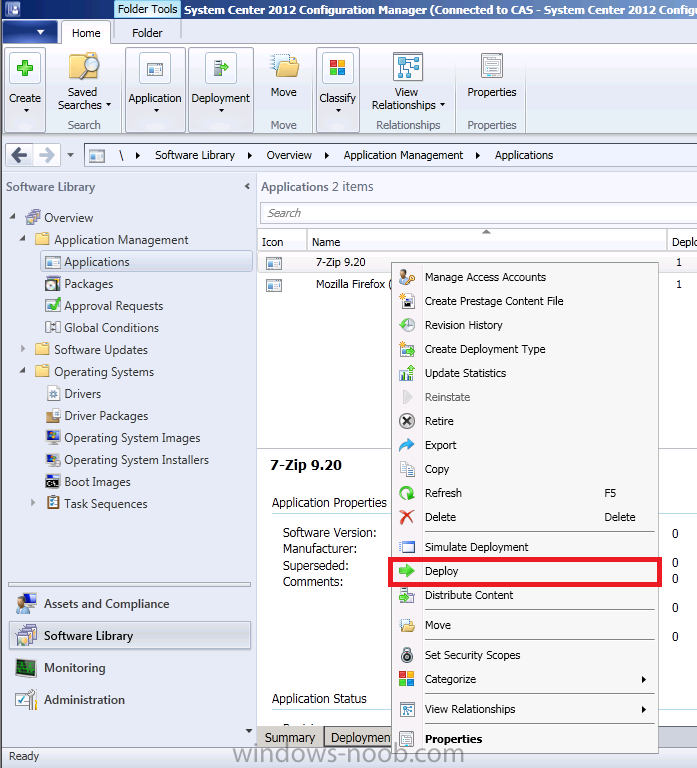Click the Refresh green arrow icon
Screen dimensions: 697x768
pyautogui.click(x=407, y=493)
